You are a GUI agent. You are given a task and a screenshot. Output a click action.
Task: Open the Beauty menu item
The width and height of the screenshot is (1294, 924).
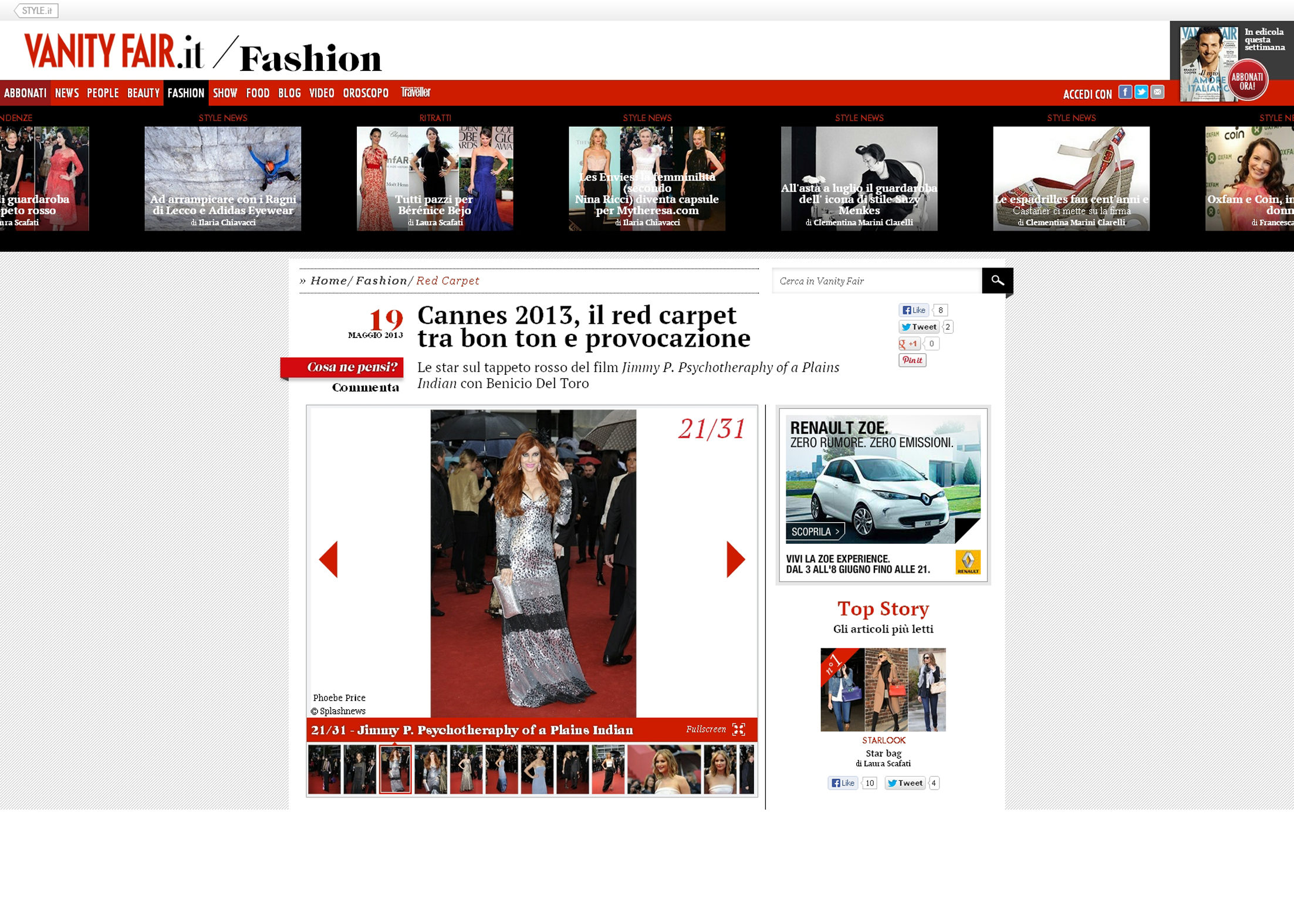pos(143,93)
